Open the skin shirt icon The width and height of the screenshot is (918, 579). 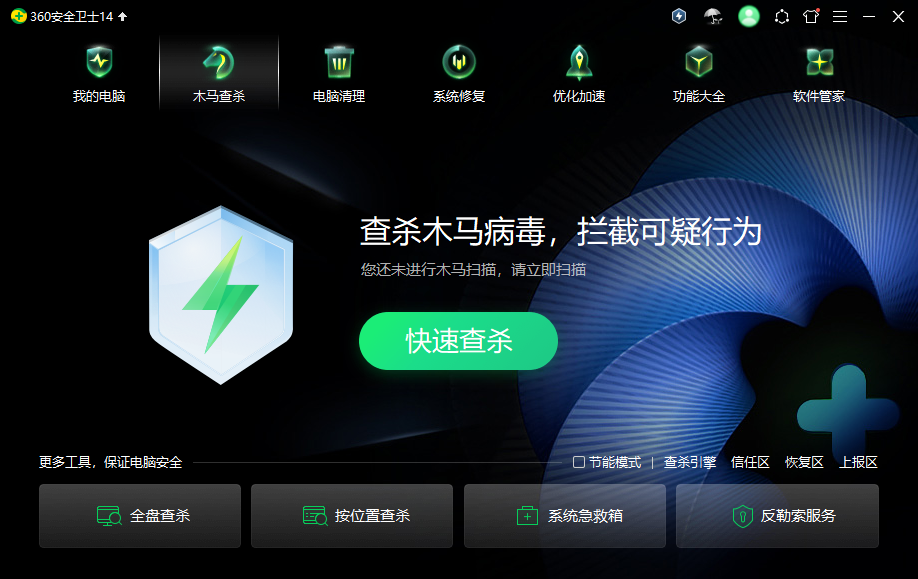pyautogui.click(x=811, y=16)
